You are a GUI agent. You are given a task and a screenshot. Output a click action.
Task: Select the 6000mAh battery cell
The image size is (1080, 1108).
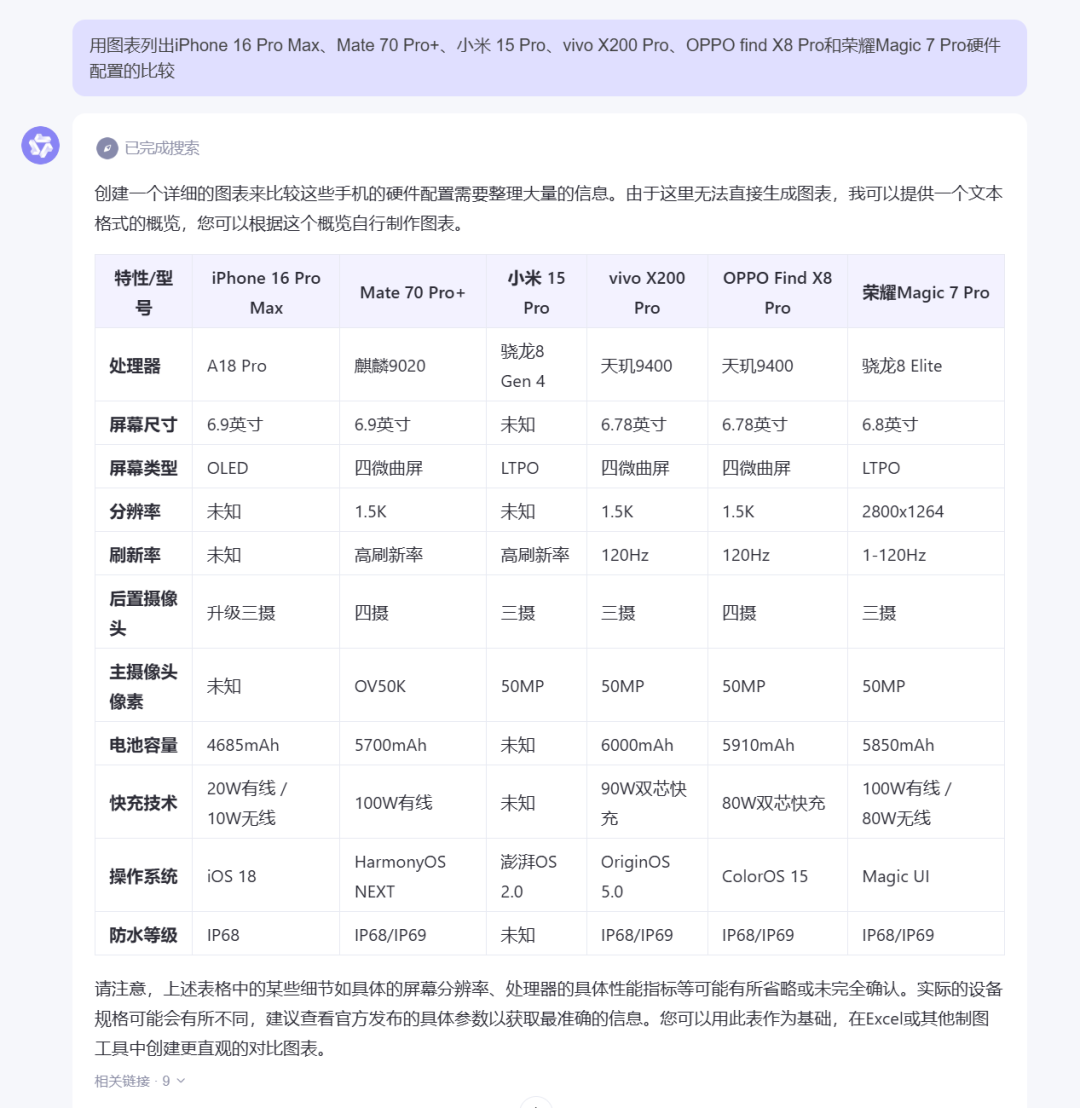[647, 745]
